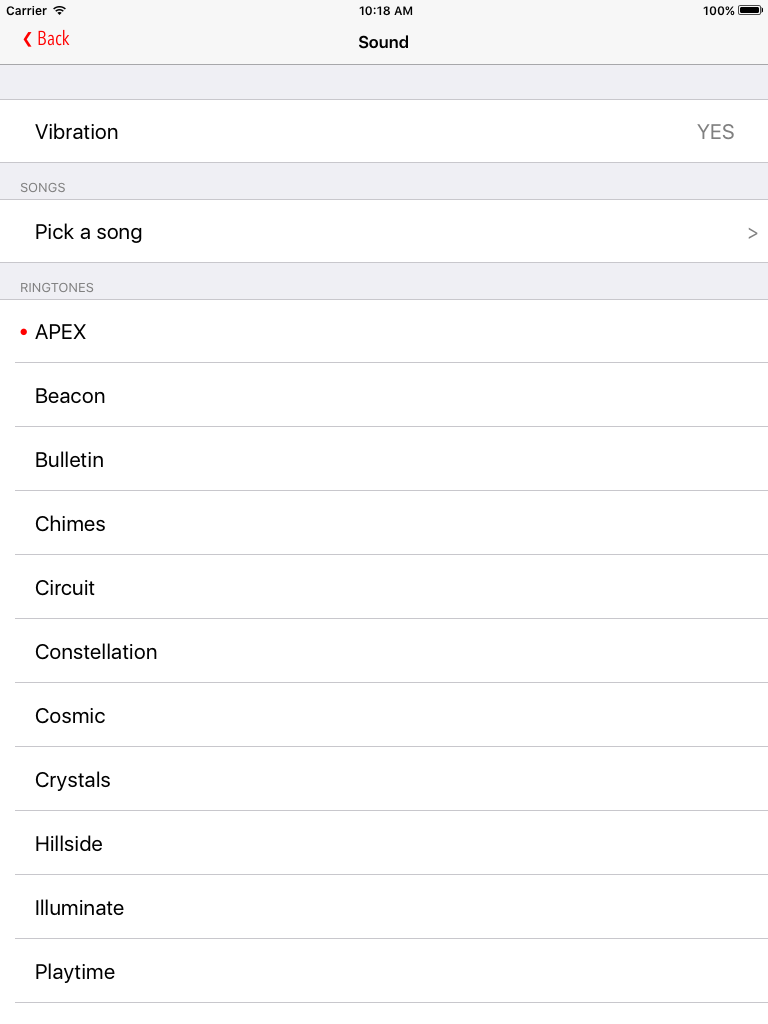Tap the Vibration row label
This screenshot has width=768, height=1024.
pos(76,132)
